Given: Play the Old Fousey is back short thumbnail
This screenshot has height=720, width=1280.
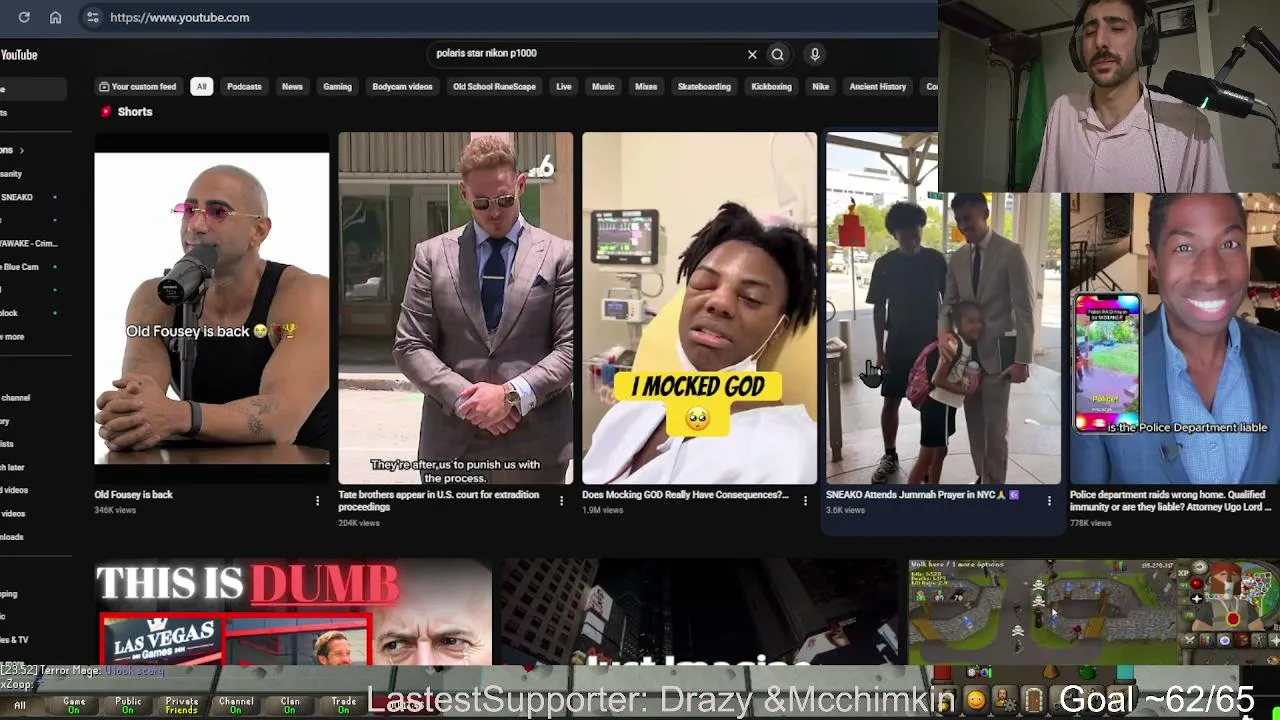Looking at the screenshot, I should [x=211, y=308].
